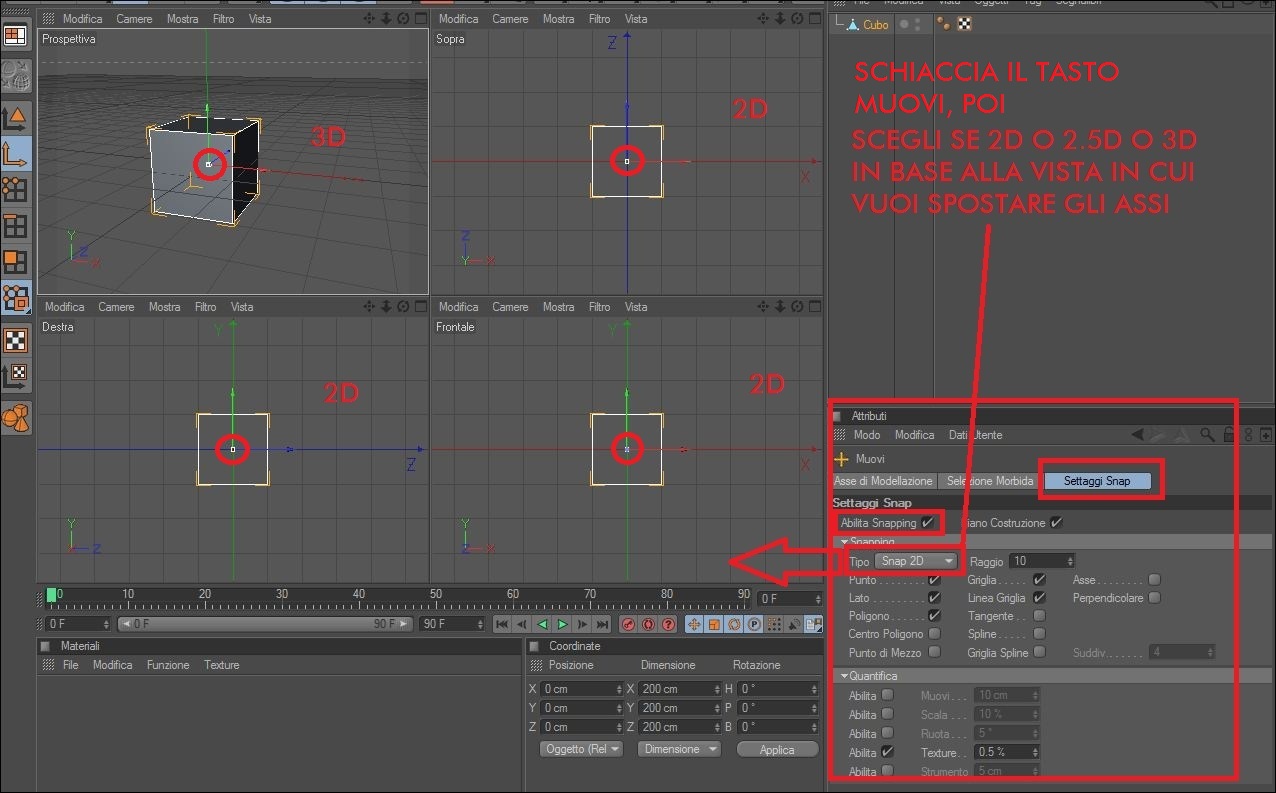Click the back arrow in Attributi panel
The width and height of the screenshot is (1276, 793).
click(1138, 435)
